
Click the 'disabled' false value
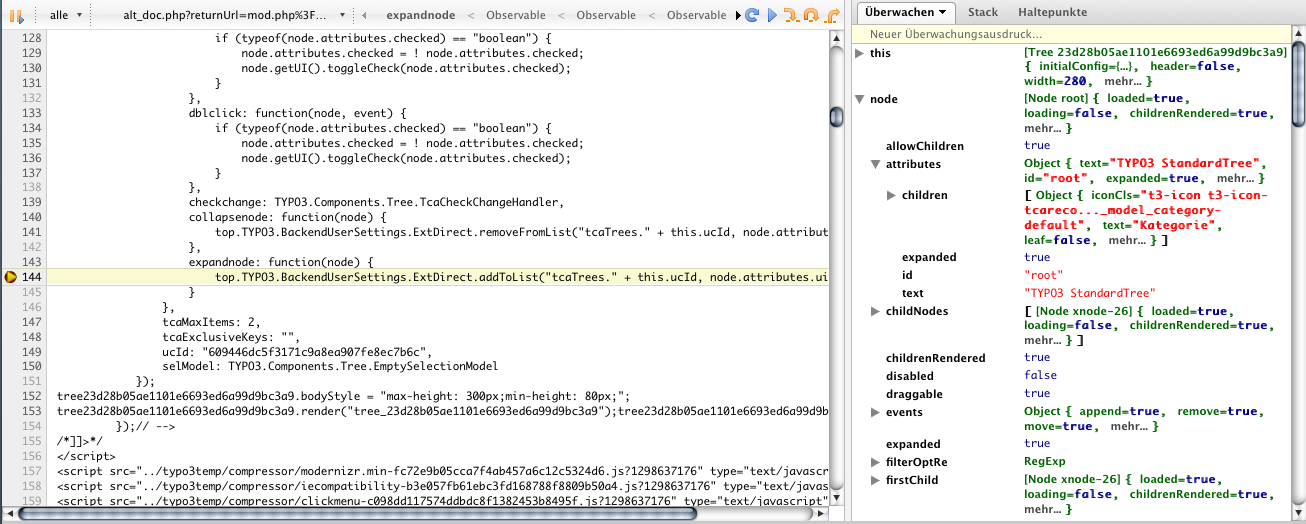1040,375
